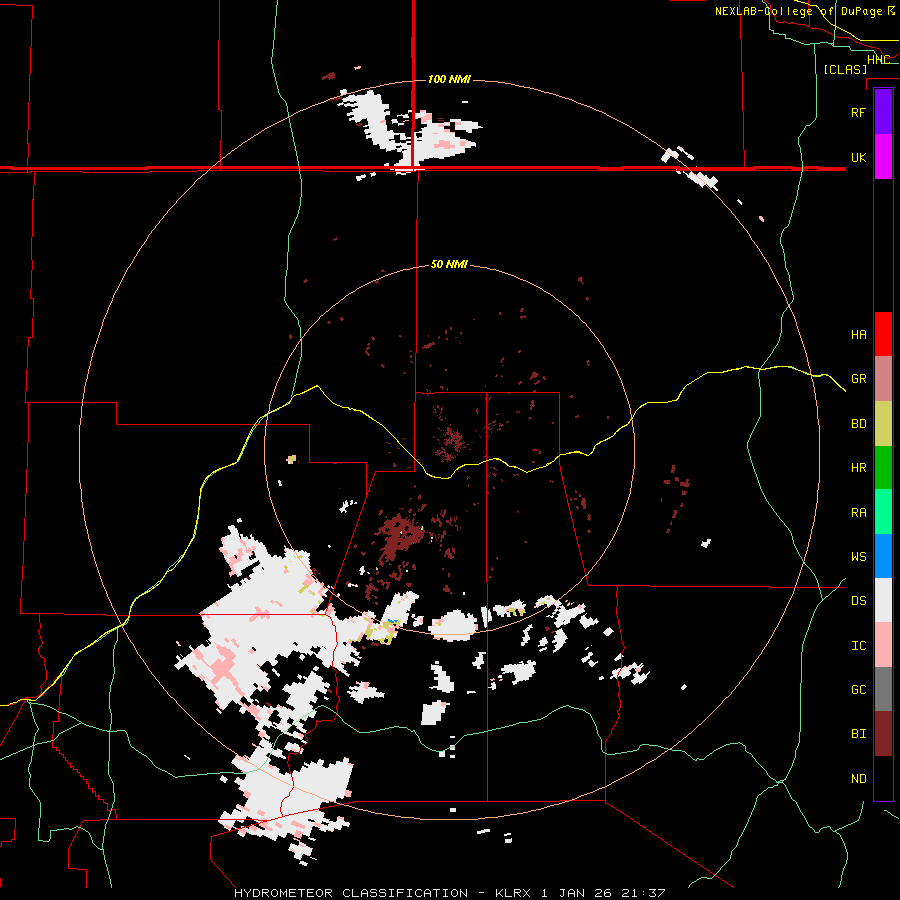Viewport: 900px width, 900px height.
Task: Click the DS white legend block
Action: [x=883, y=600]
